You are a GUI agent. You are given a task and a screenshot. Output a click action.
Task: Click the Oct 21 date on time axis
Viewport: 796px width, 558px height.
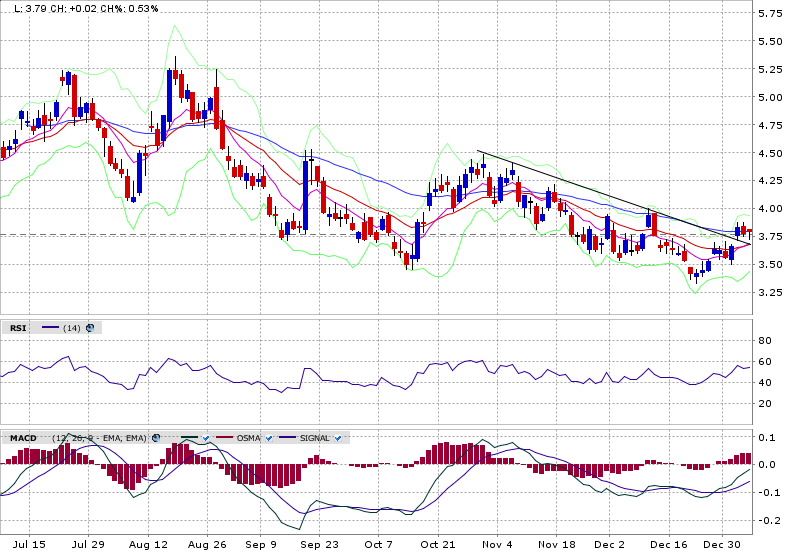437,544
